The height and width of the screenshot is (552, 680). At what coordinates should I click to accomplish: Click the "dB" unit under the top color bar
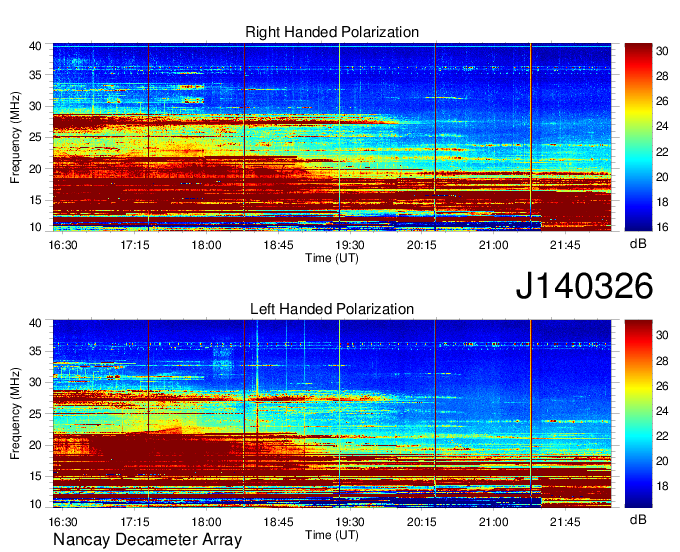click(638, 244)
